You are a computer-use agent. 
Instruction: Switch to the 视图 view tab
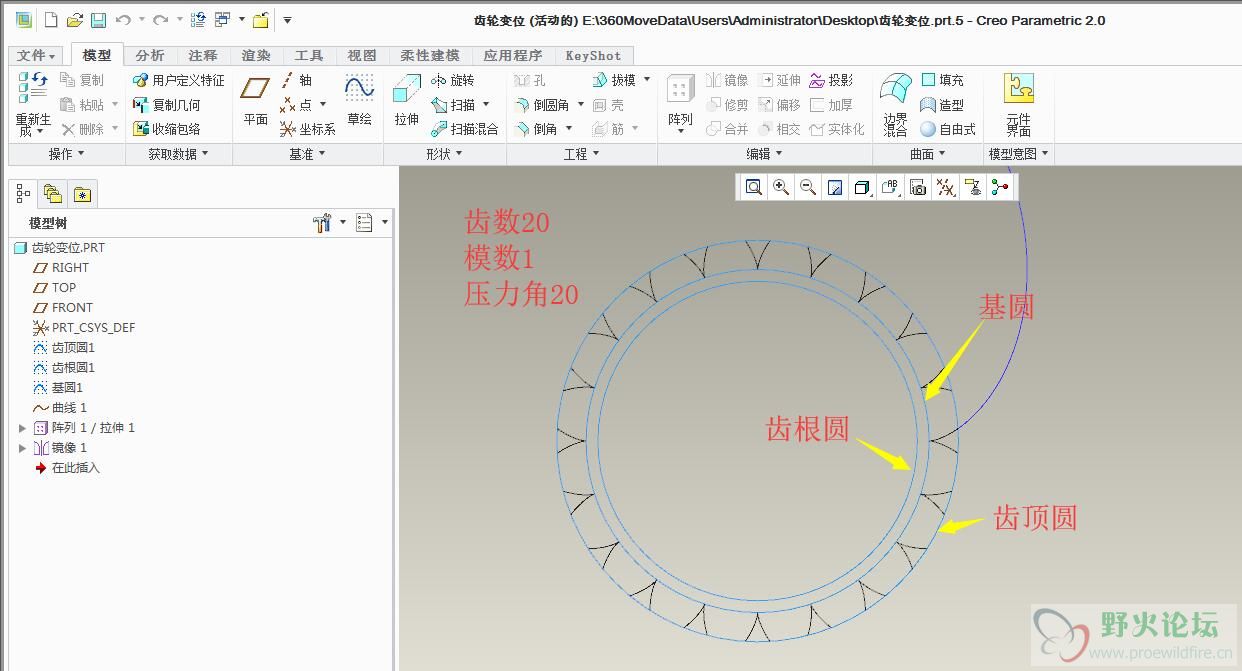point(362,56)
